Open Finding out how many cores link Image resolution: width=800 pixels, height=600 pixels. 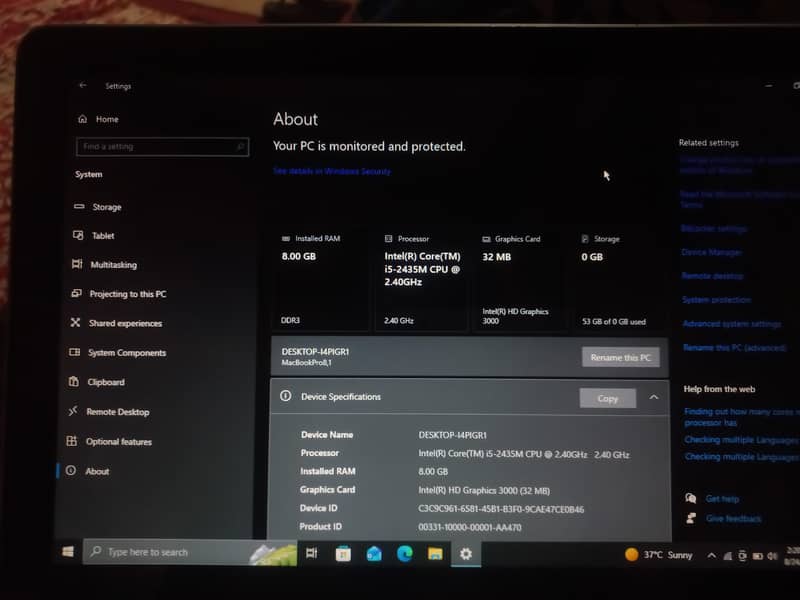click(741, 417)
